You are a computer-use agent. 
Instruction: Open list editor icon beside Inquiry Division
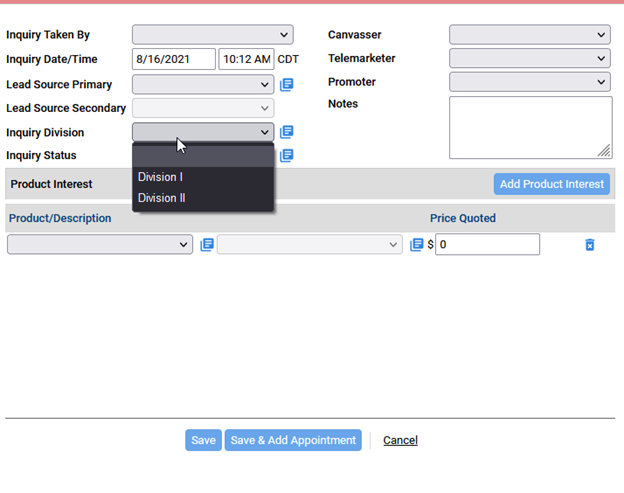click(287, 132)
